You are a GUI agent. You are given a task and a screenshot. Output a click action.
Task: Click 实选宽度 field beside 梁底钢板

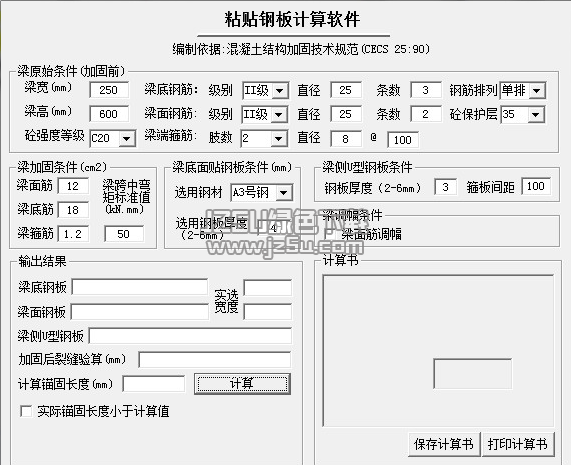point(268,288)
